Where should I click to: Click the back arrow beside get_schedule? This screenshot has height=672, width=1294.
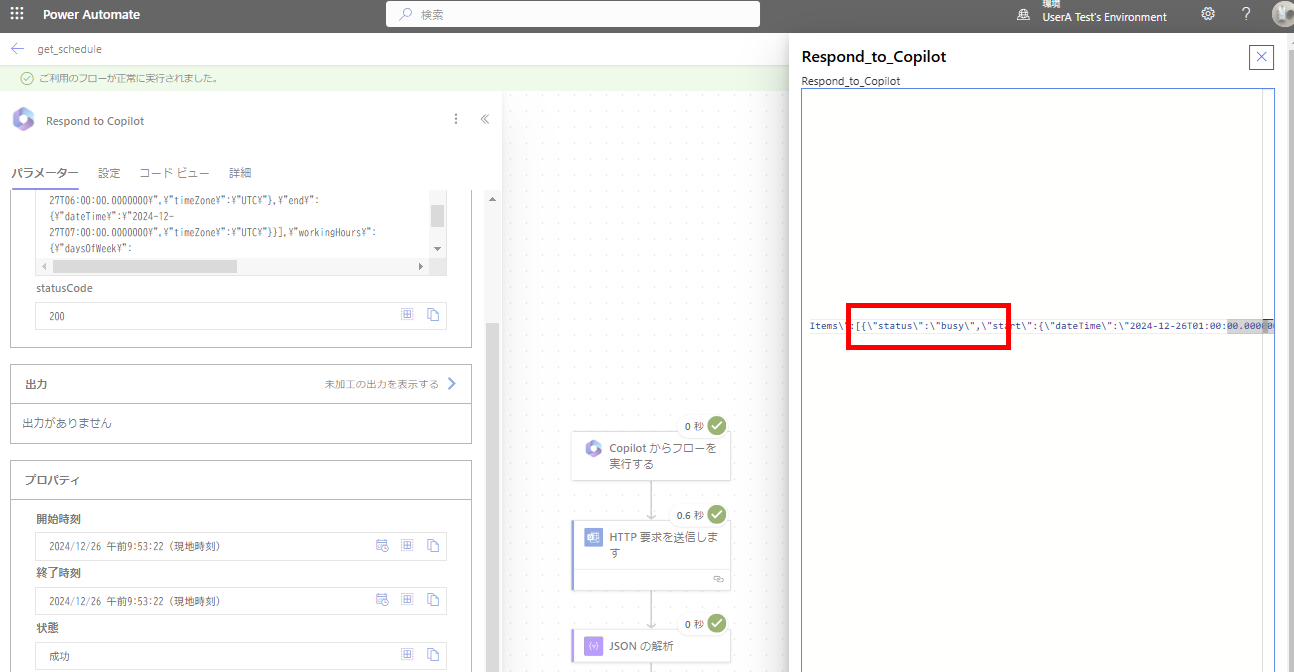pyautogui.click(x=16, y=48)
